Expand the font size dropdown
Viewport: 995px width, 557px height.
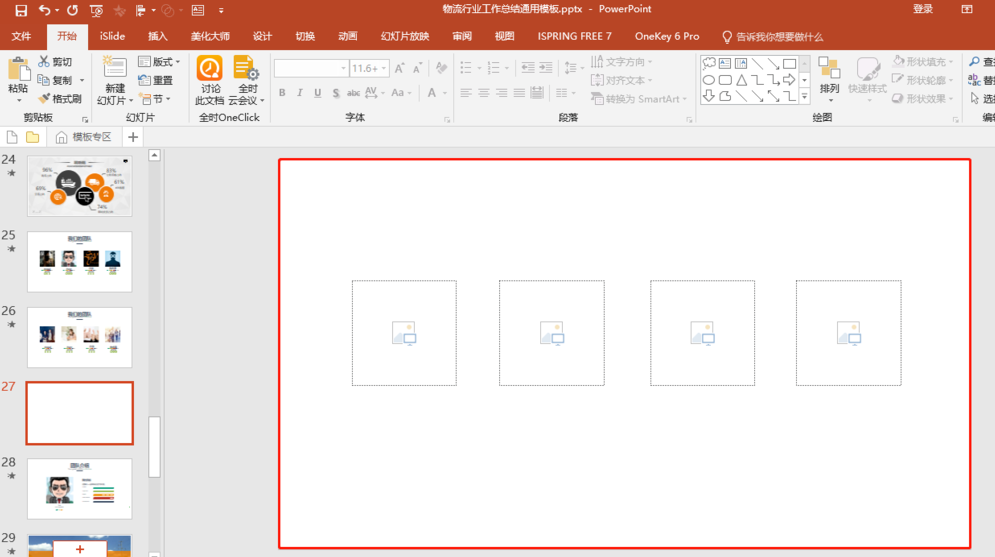pos(383,69)
